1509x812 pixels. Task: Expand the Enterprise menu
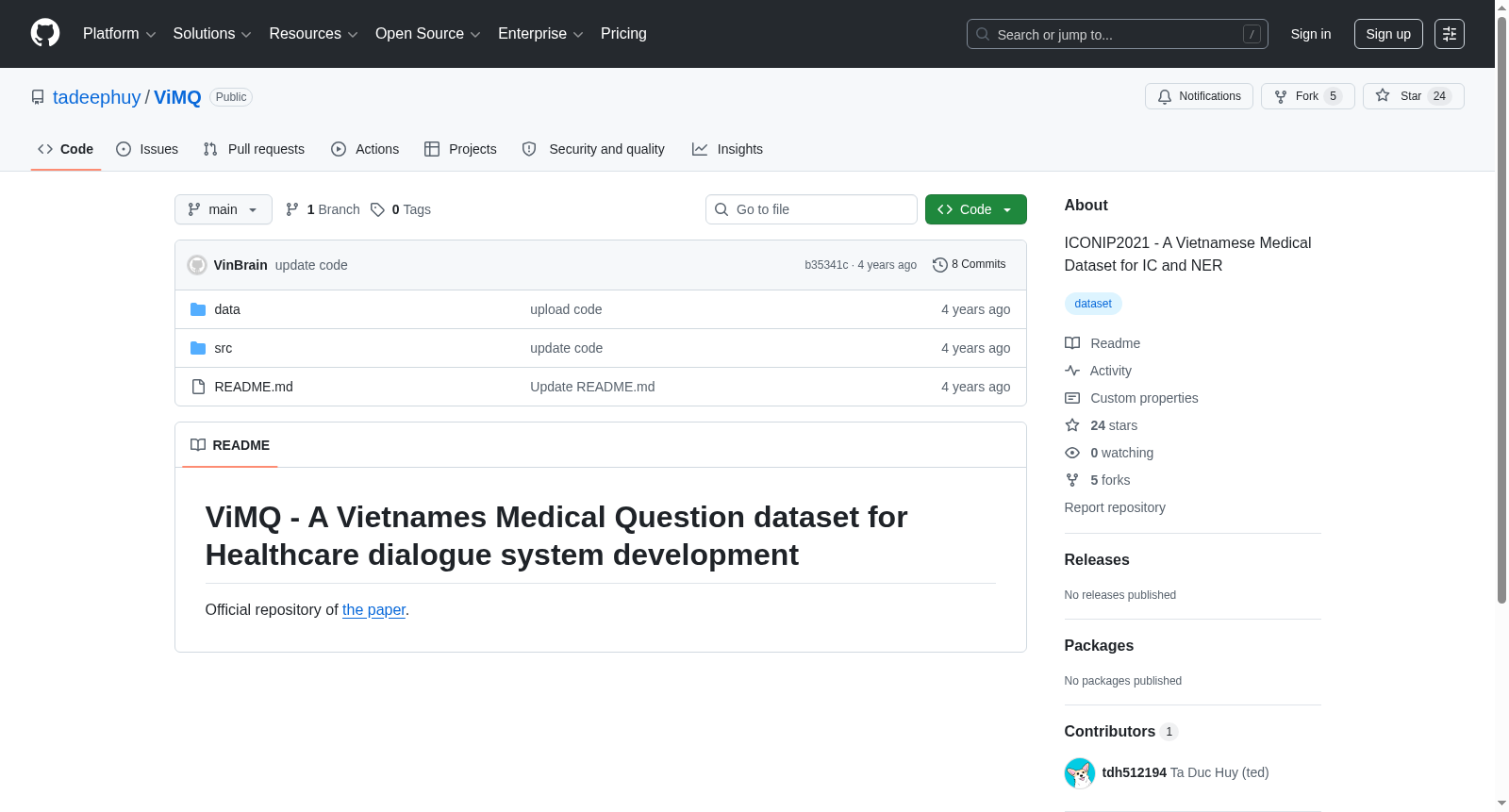click(x=540, y=34)
